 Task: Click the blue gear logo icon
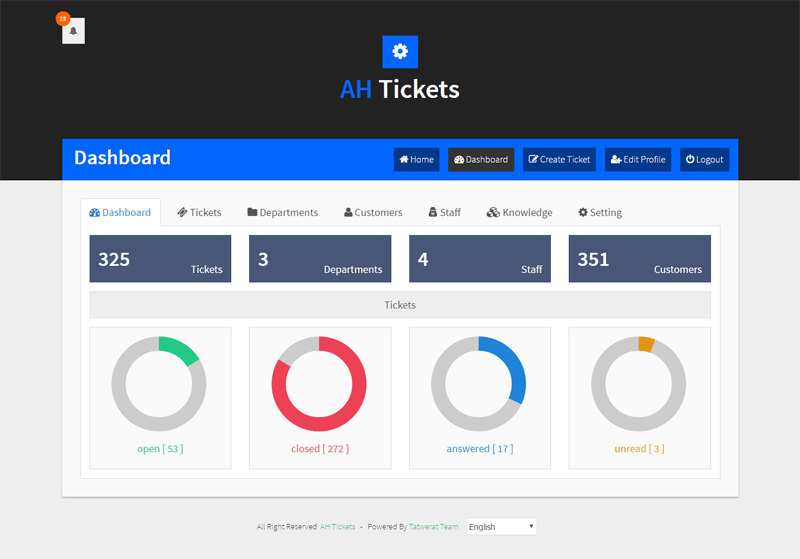point(400,52)
